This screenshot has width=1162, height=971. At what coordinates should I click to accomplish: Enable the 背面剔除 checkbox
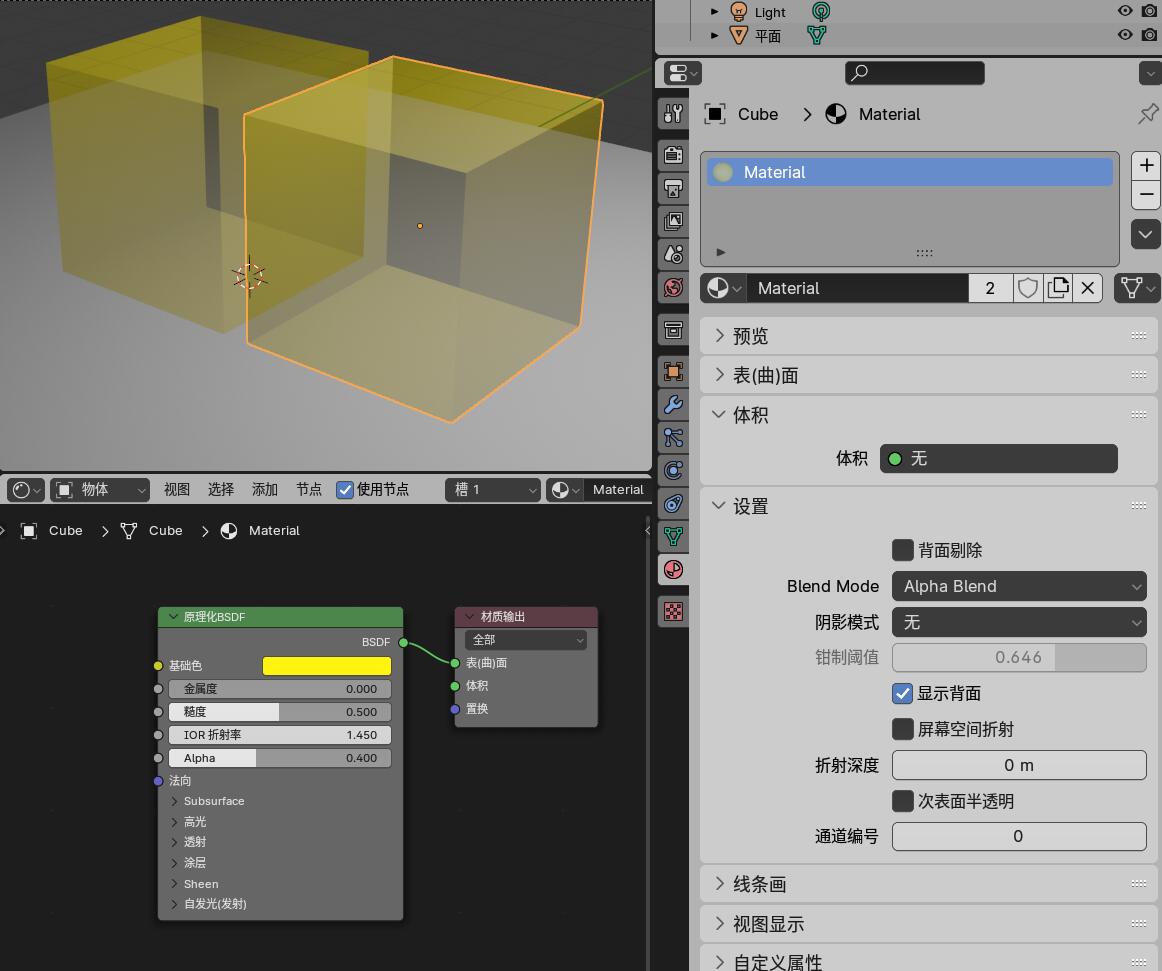point(903,550)
